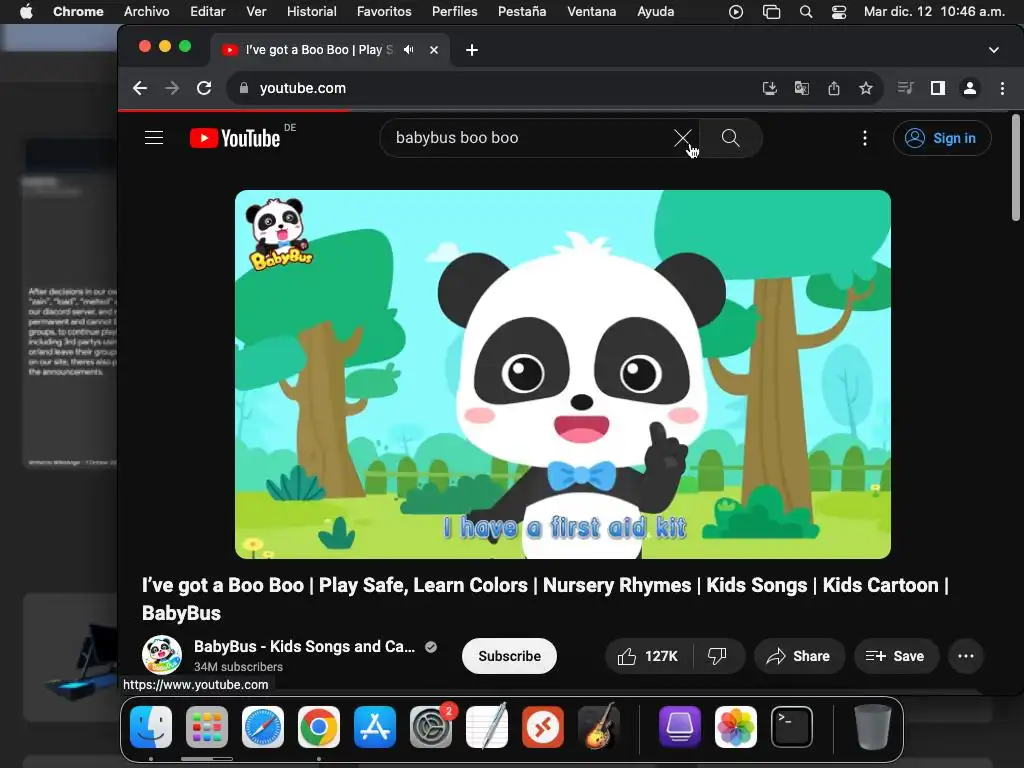Clear the search query with X

click(682, 138)
